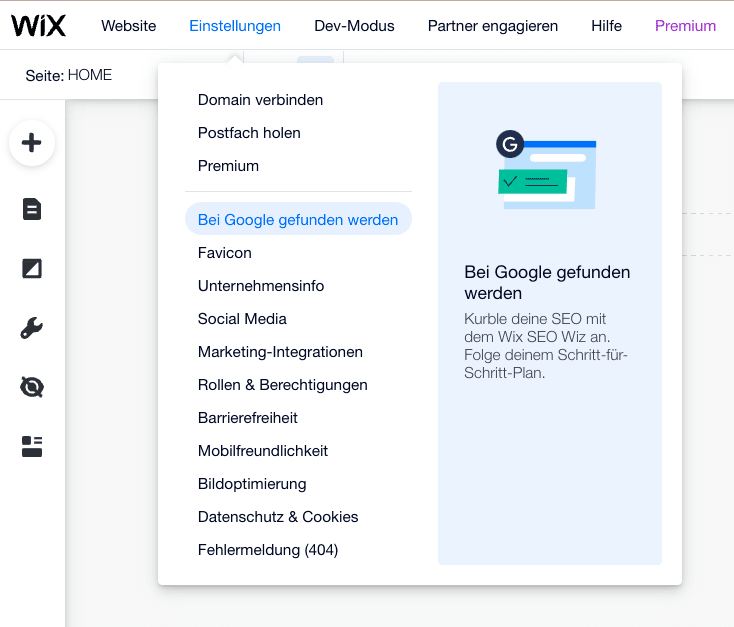The image size is (734, 627).
Task: Open Fehlermeldung (404) settings
Action: (268, 550)
